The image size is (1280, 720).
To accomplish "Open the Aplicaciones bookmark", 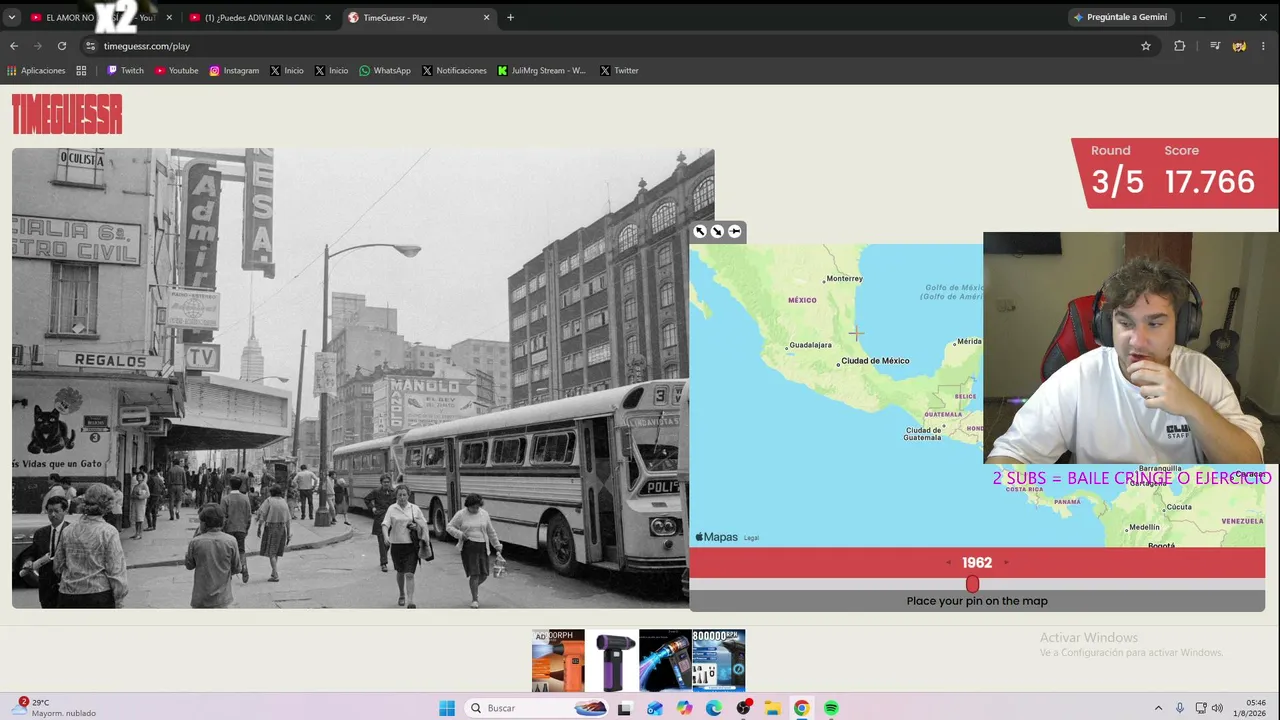I will (x=36, y=71).
